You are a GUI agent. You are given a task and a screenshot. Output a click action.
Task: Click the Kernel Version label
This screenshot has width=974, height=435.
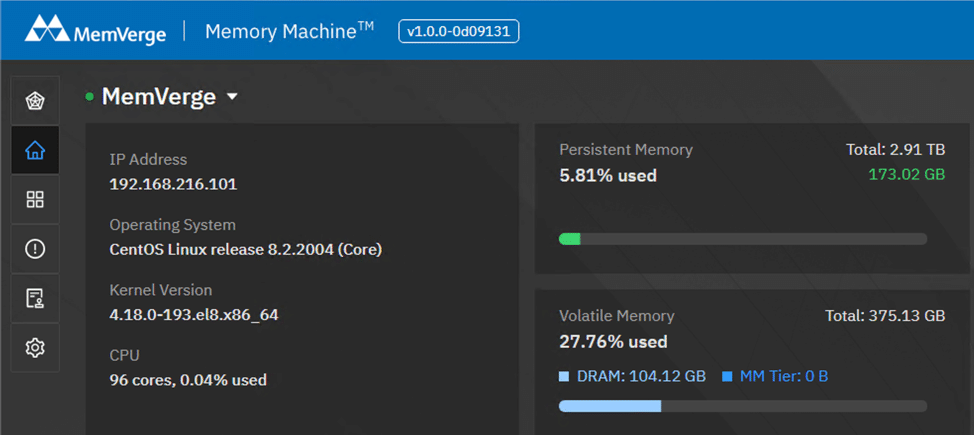click(x=161, y=290)
